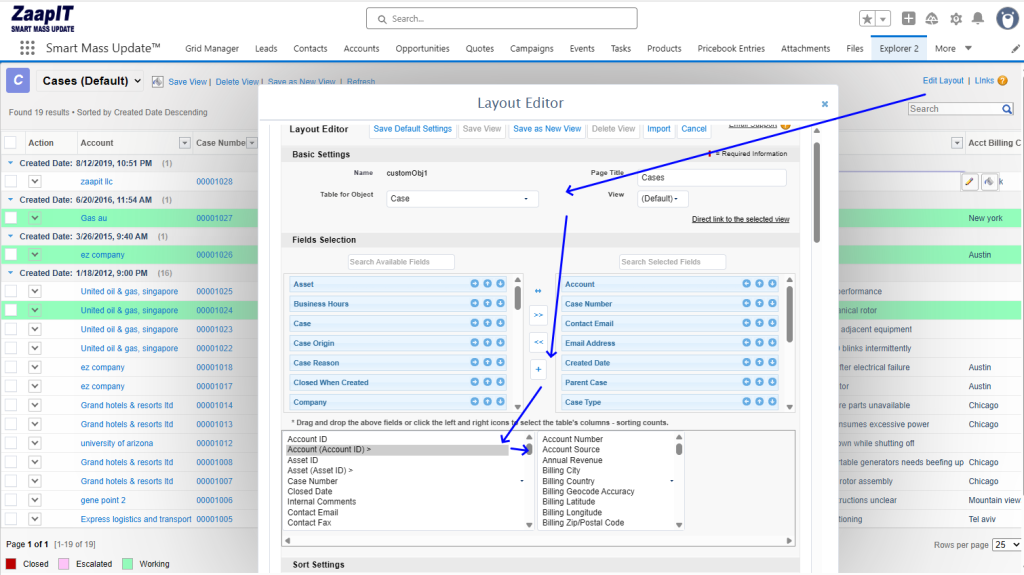
Task: Move the Business Hours field up
Action: 487,303
